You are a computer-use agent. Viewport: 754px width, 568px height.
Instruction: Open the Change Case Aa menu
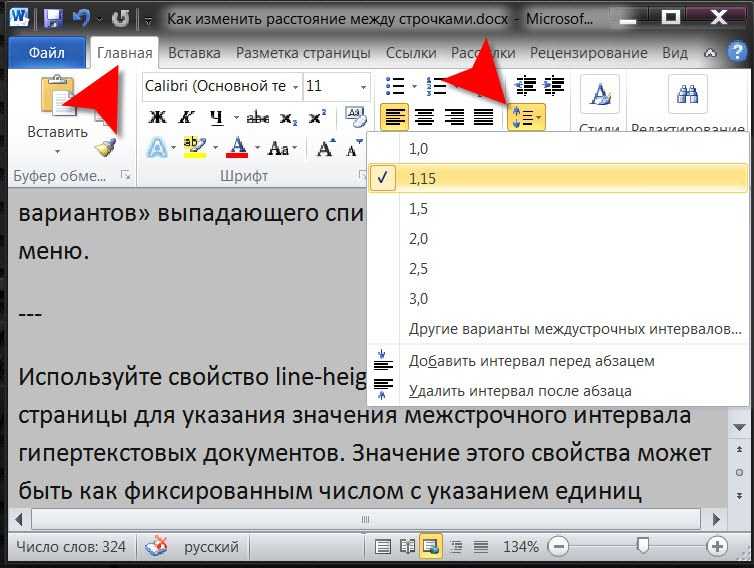(282, 148)
